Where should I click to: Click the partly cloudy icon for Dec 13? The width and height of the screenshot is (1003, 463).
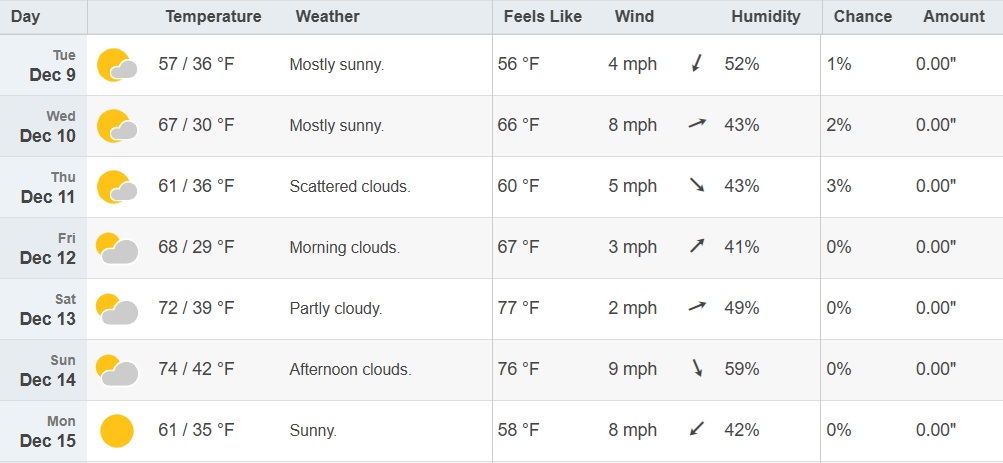[x=116, y=309]
